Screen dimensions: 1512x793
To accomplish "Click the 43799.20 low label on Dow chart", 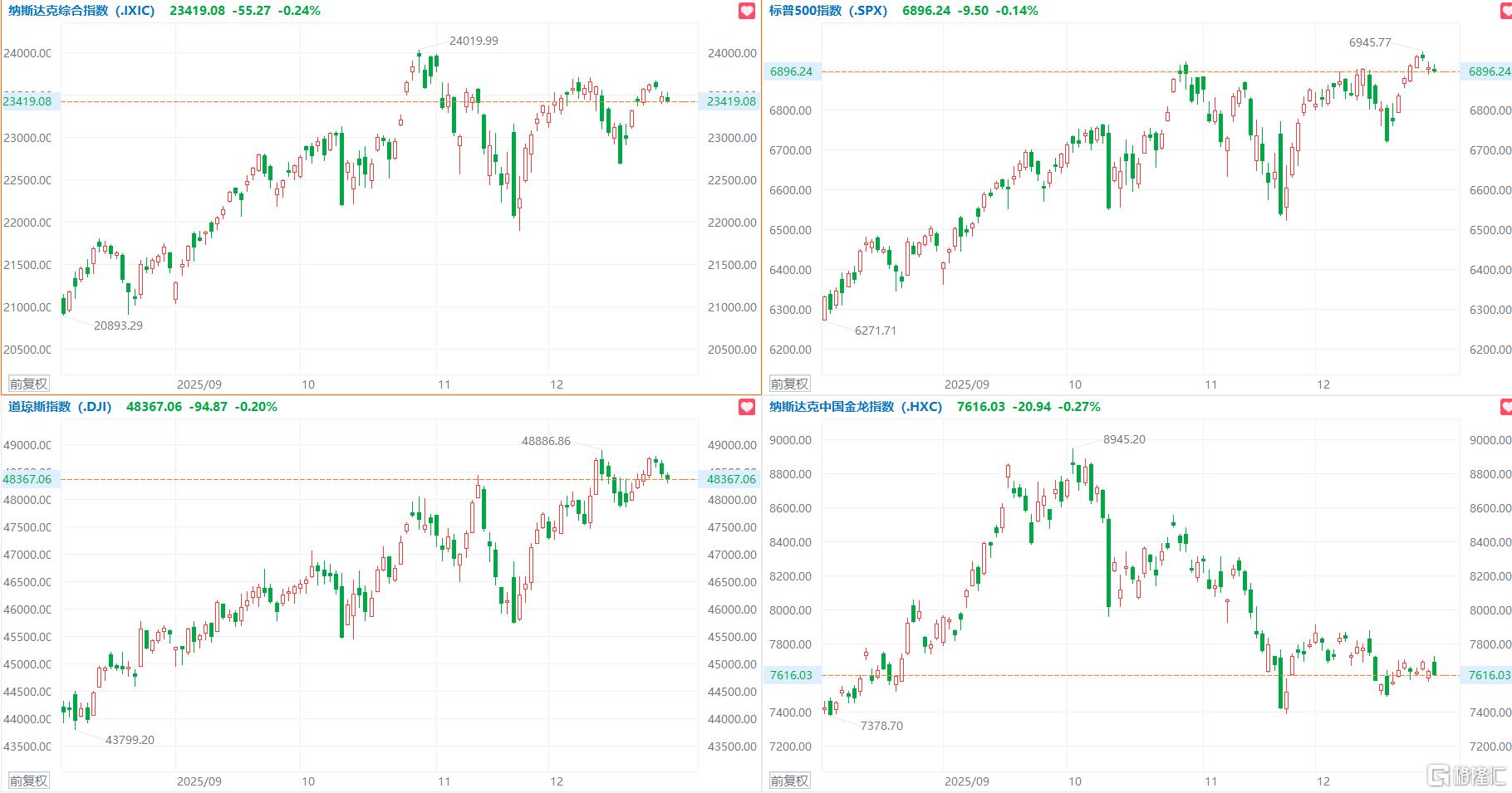I will [x=130, y=740].
